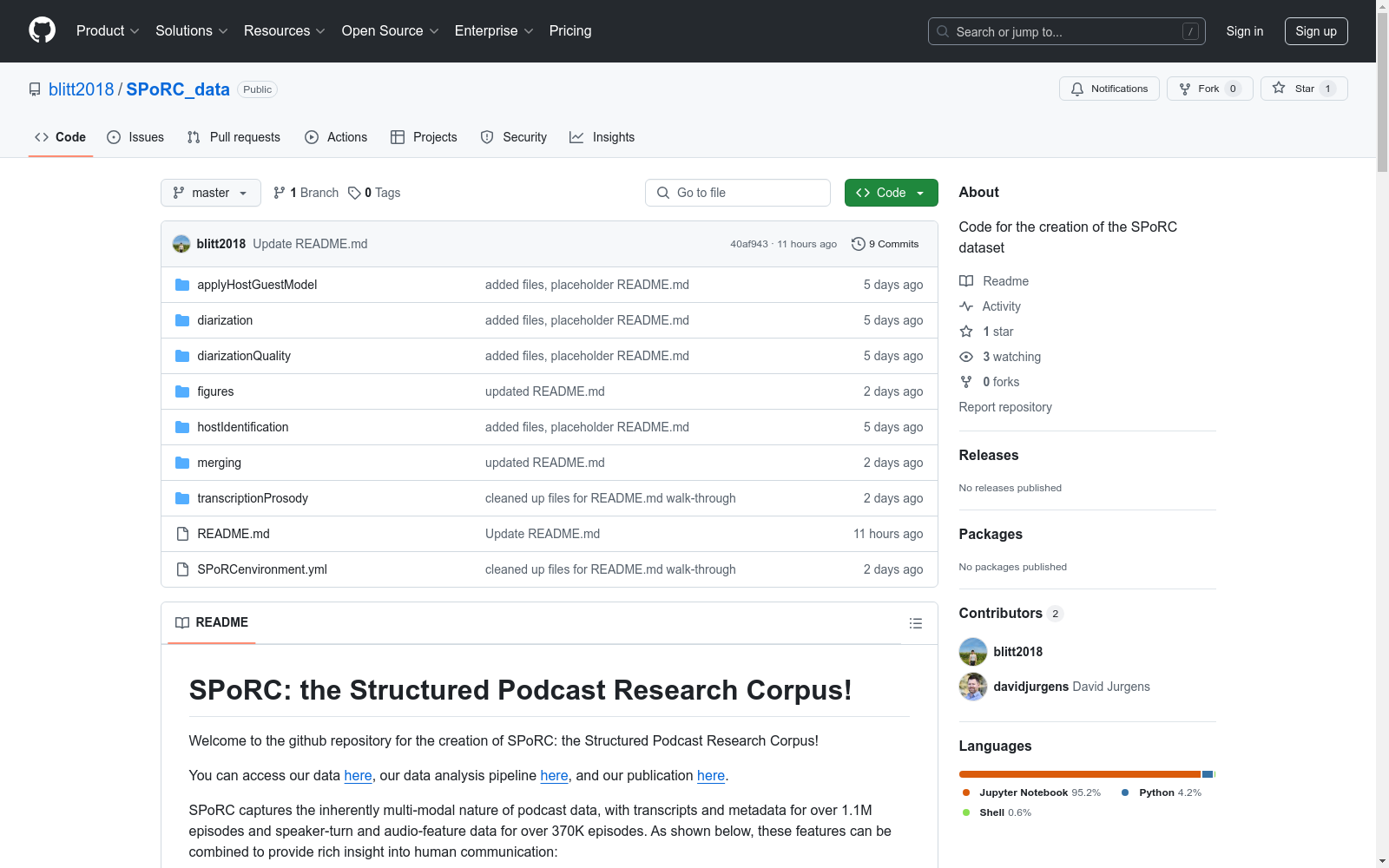Viewport: 1389px width, 868px height.
Task: Click the README.md file icon
Action: (182, 534)
